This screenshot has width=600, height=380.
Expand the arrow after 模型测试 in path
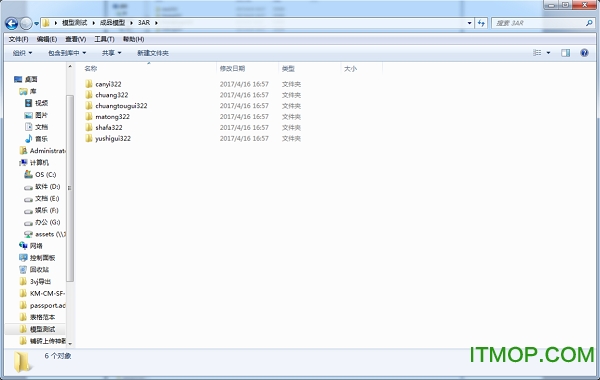(93, 23)
